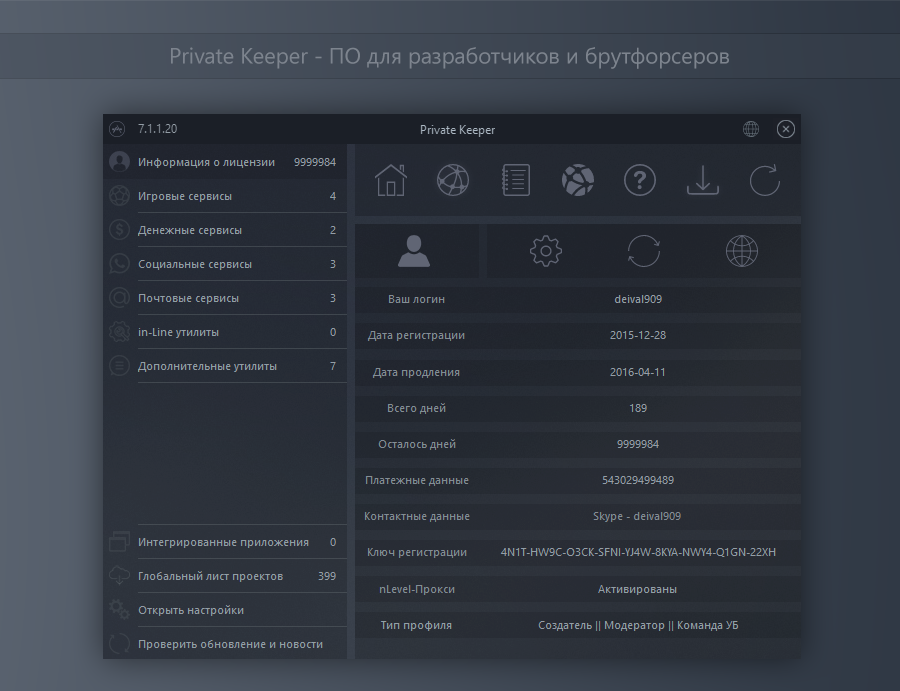Click the language globe in title bar
This screenshot has width=900, height=691.
click(751, 129)
